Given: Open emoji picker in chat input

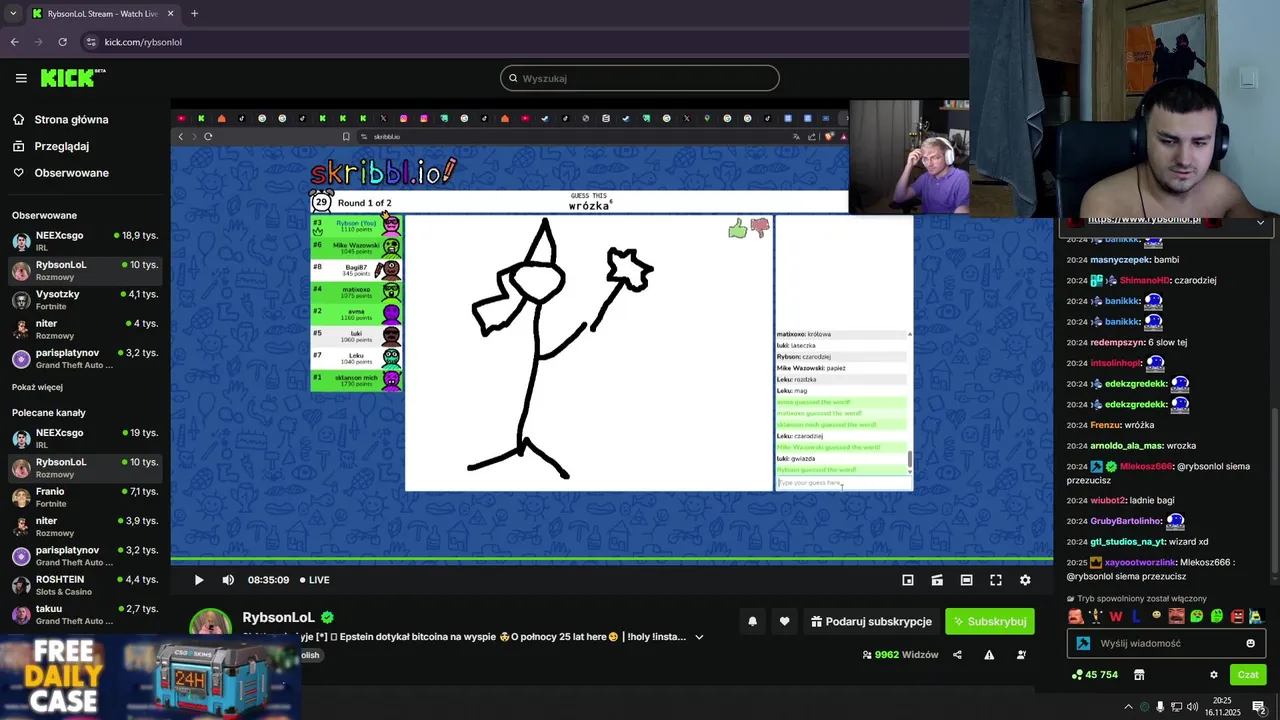Looking at the screenshot, I should tap(1250, 644).
